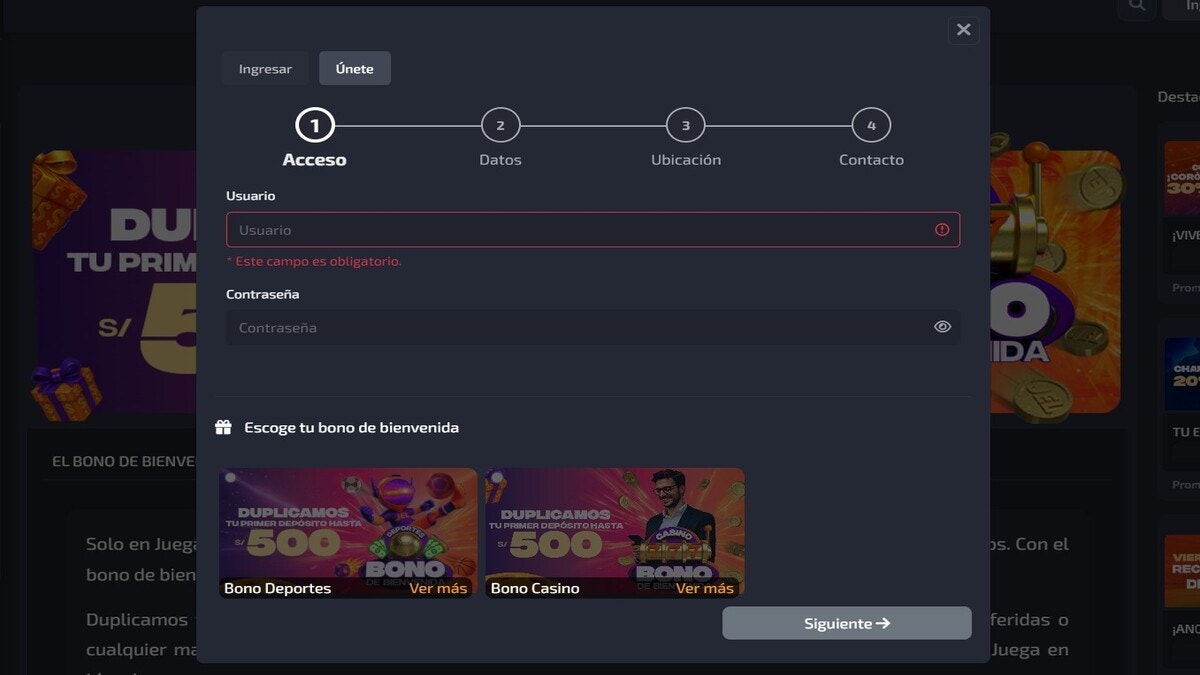Go to step 2 Datos circle

(500, 126)
